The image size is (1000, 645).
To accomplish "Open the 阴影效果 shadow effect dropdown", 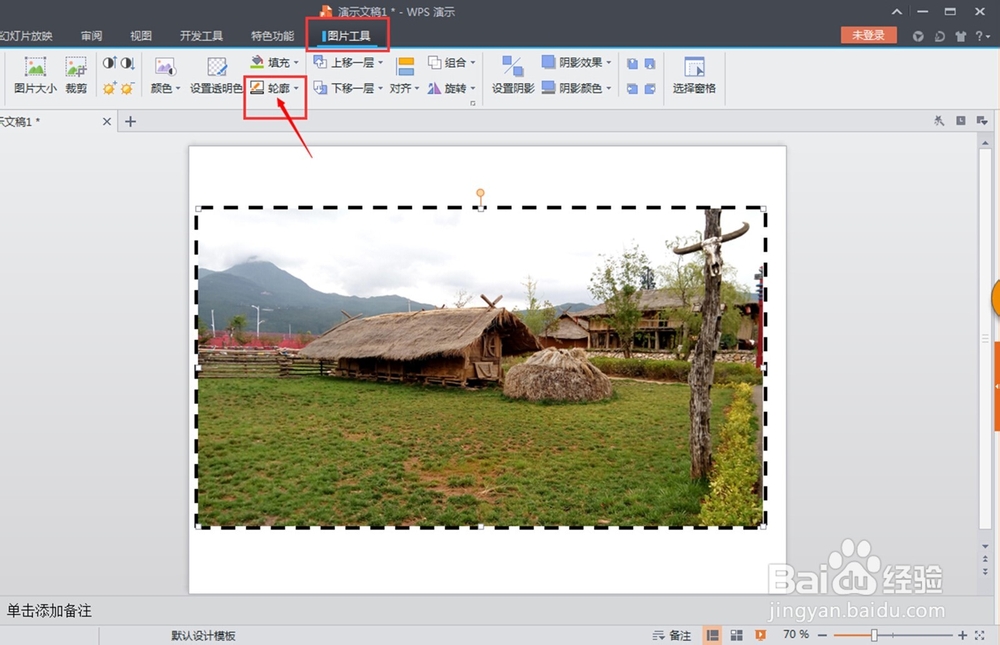I will point(577,62).
